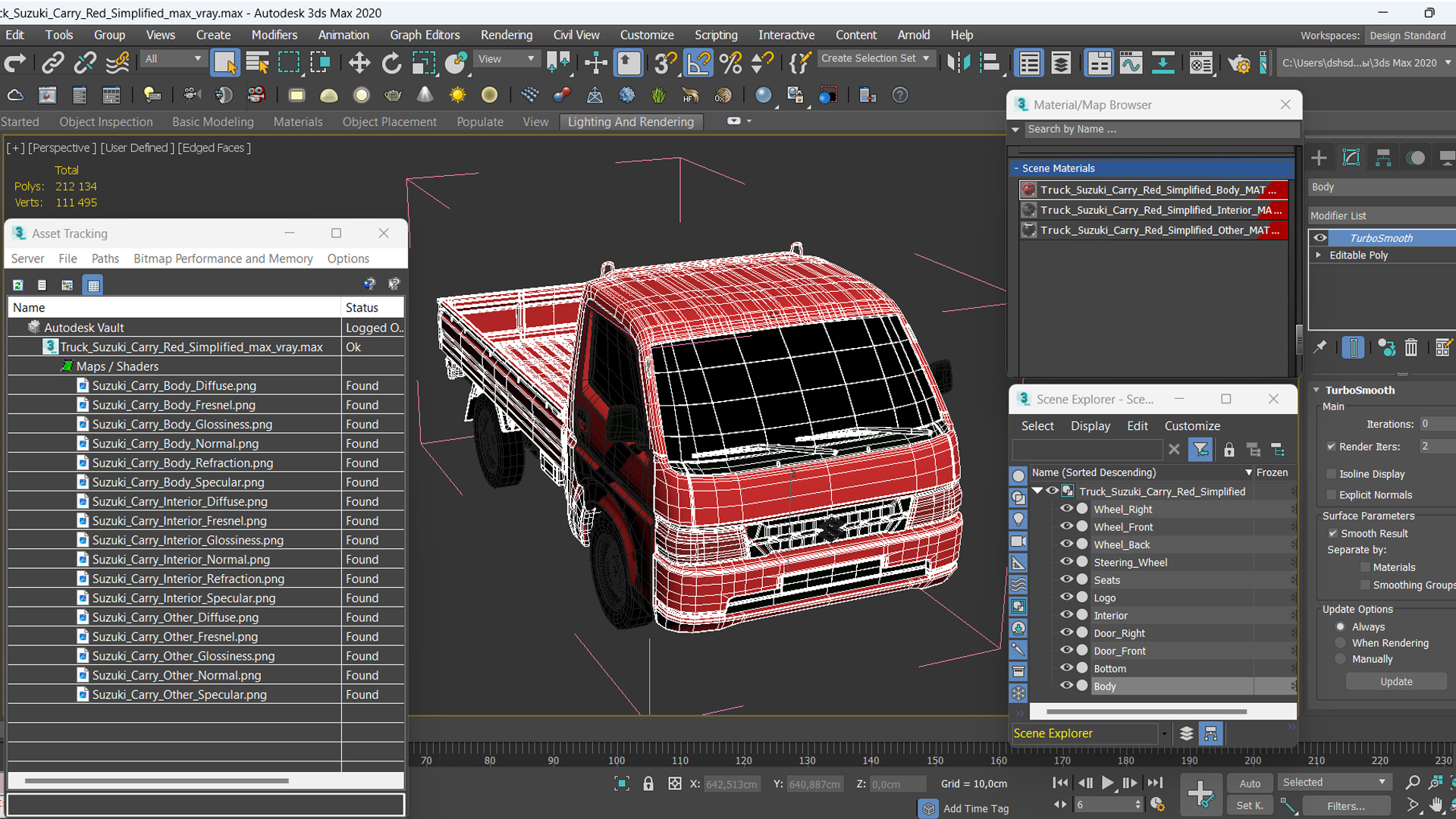Hide the Seats object eye
This screenshot has width=1456, height=819.
pos(1066,579)
